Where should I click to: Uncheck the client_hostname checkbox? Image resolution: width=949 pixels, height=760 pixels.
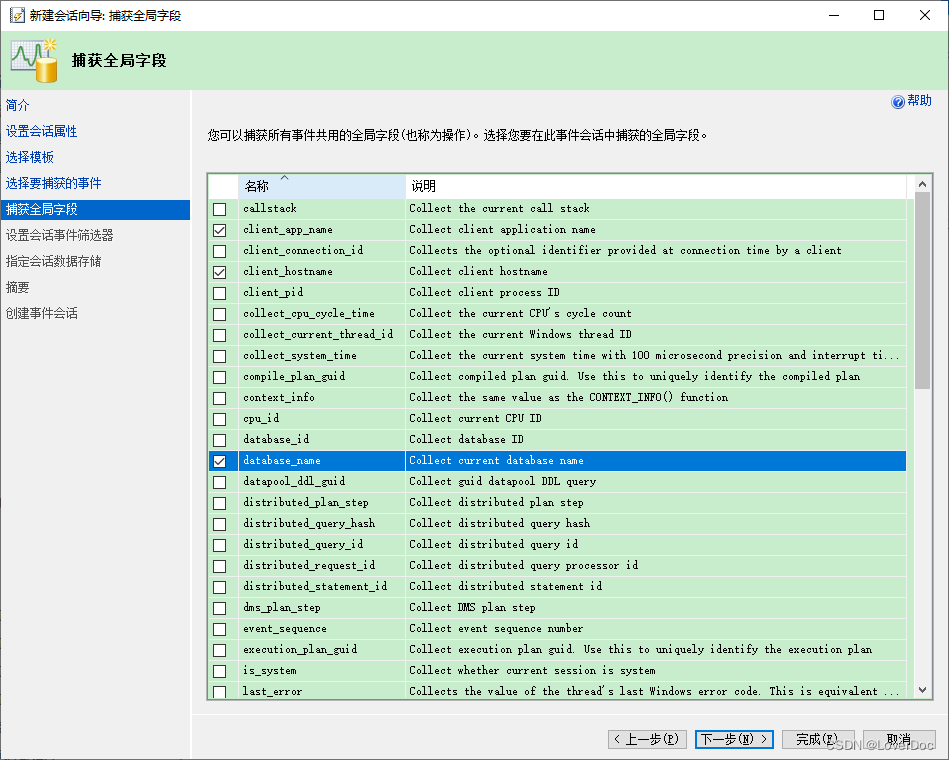[x=220, y=272]
